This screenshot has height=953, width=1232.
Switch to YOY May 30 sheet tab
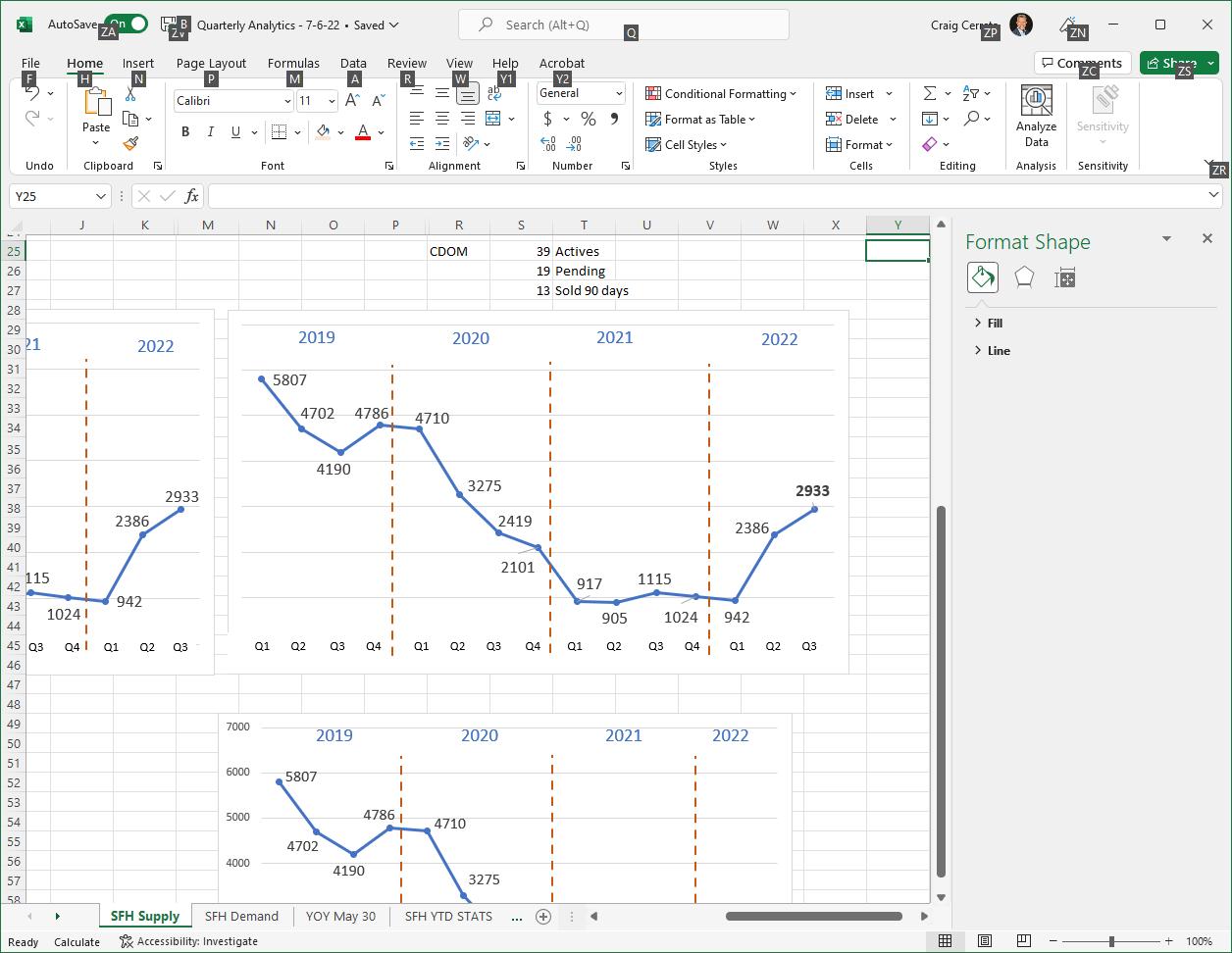click(340, 916)
